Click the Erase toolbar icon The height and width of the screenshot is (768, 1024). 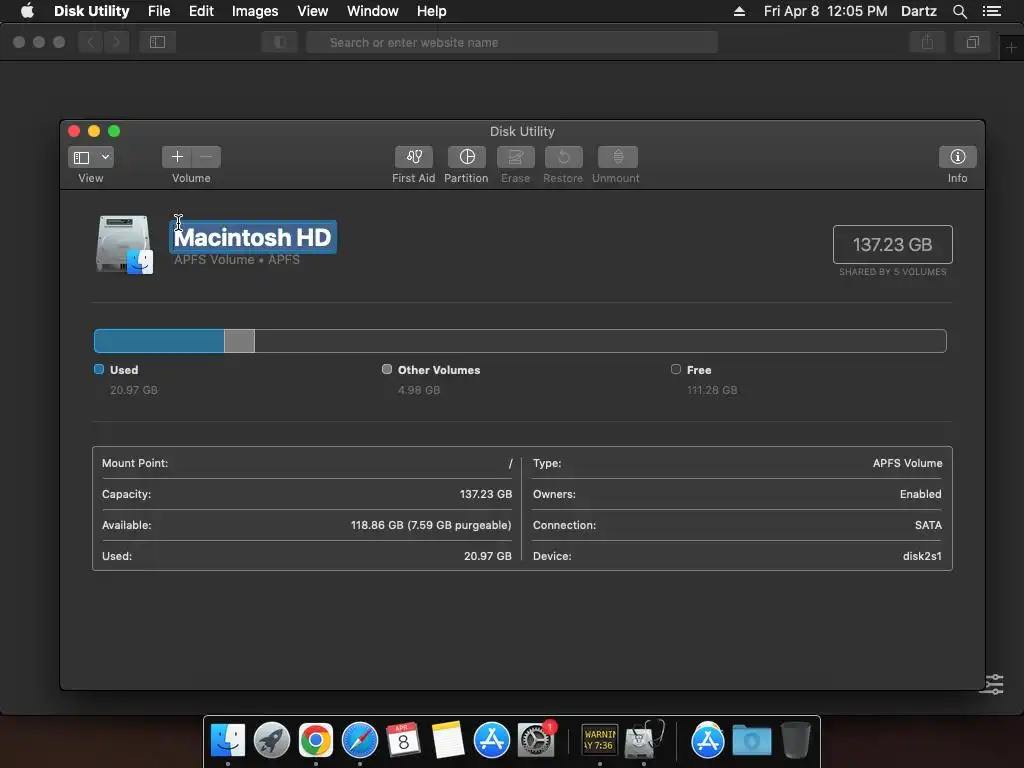pos(515,157)
